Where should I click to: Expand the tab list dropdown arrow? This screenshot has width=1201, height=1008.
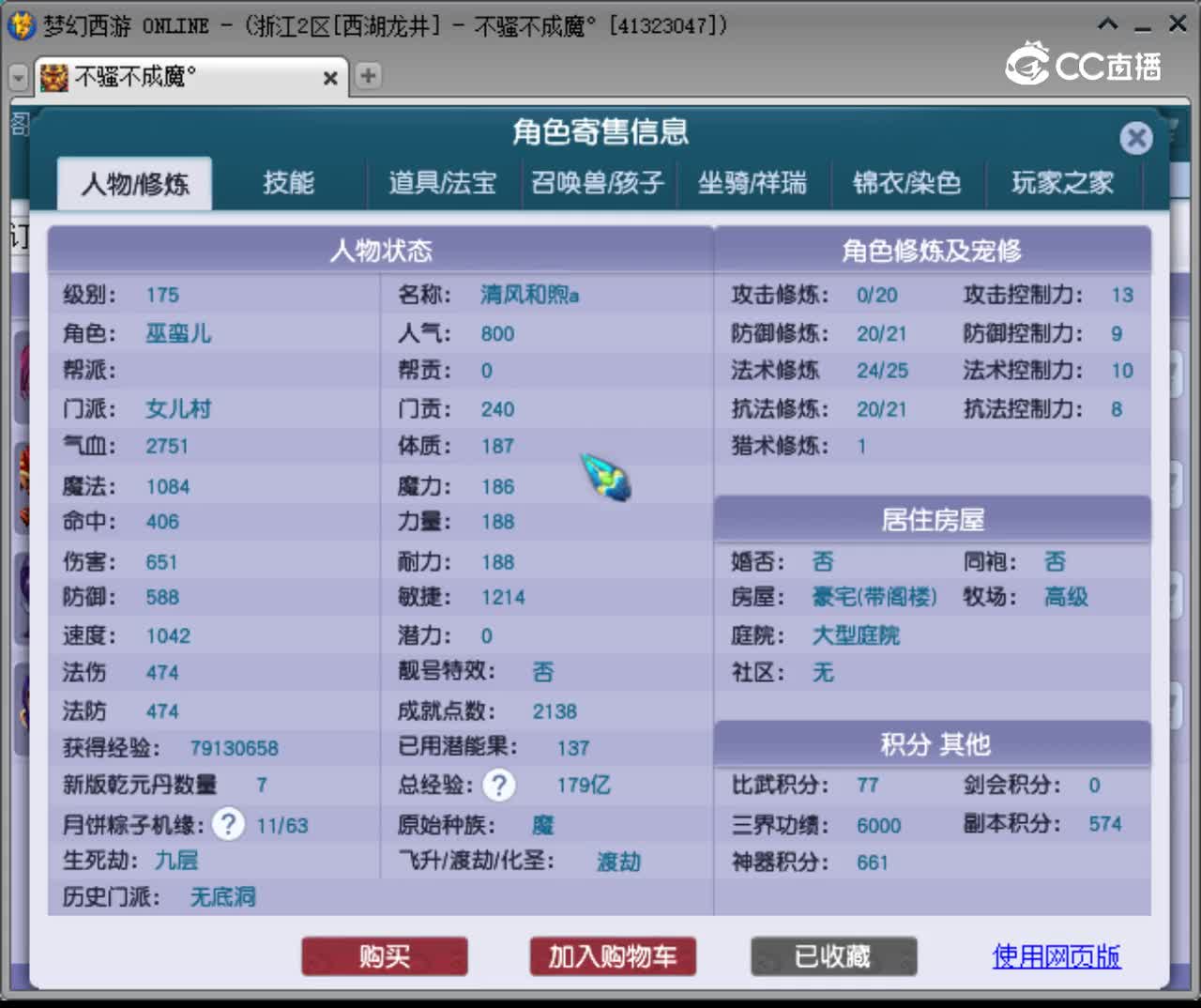(x=18, y=77)
